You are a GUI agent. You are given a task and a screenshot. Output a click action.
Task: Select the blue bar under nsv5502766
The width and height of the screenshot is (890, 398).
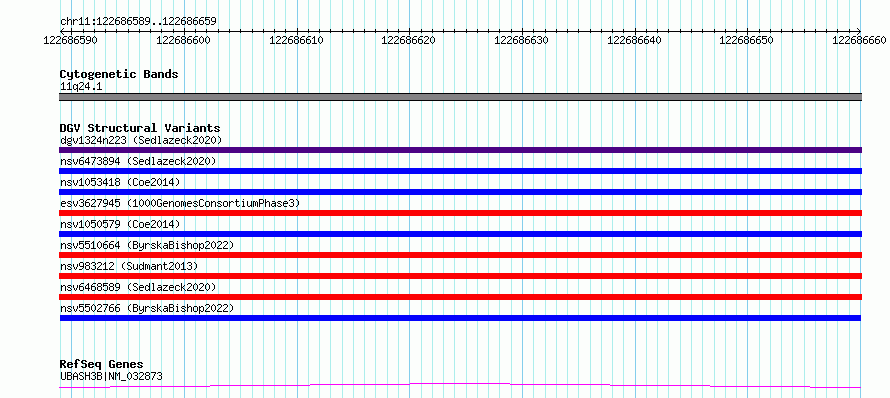pos(460,318)
